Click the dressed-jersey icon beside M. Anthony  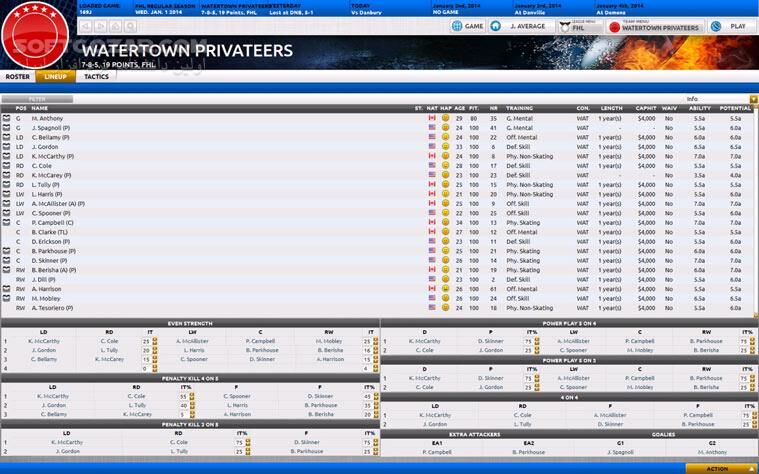(x=6, y=118)
